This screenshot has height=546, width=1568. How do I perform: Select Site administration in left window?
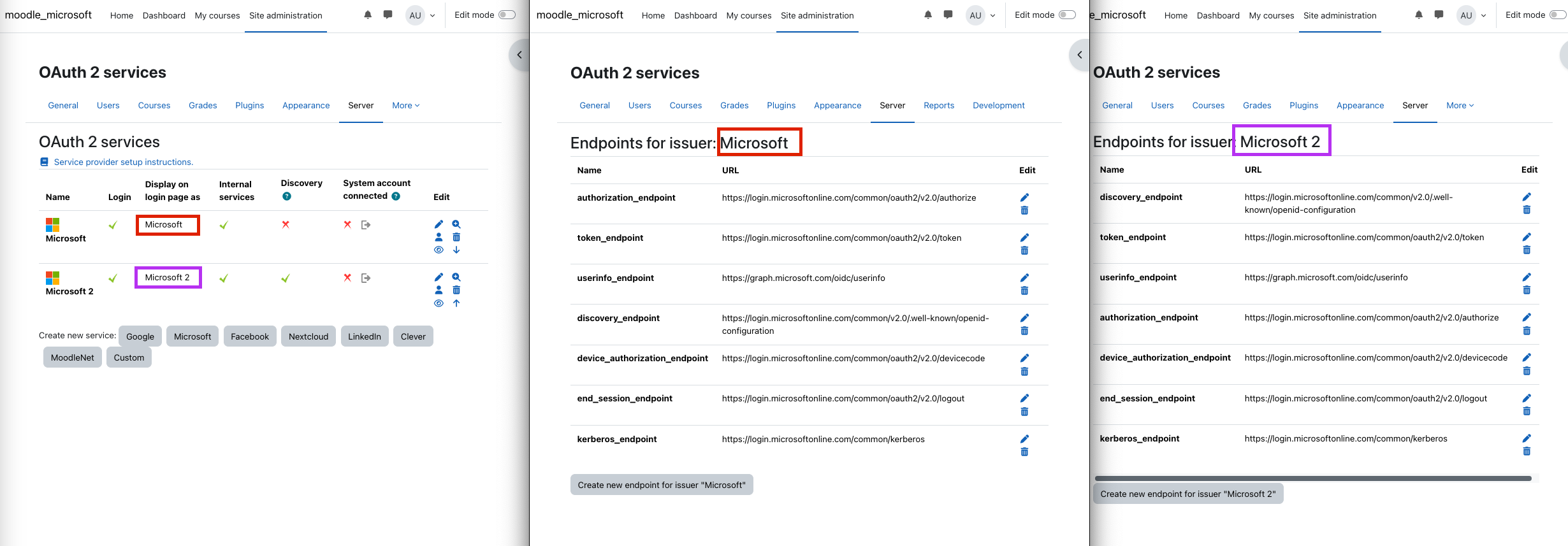(x=286, y=15)
